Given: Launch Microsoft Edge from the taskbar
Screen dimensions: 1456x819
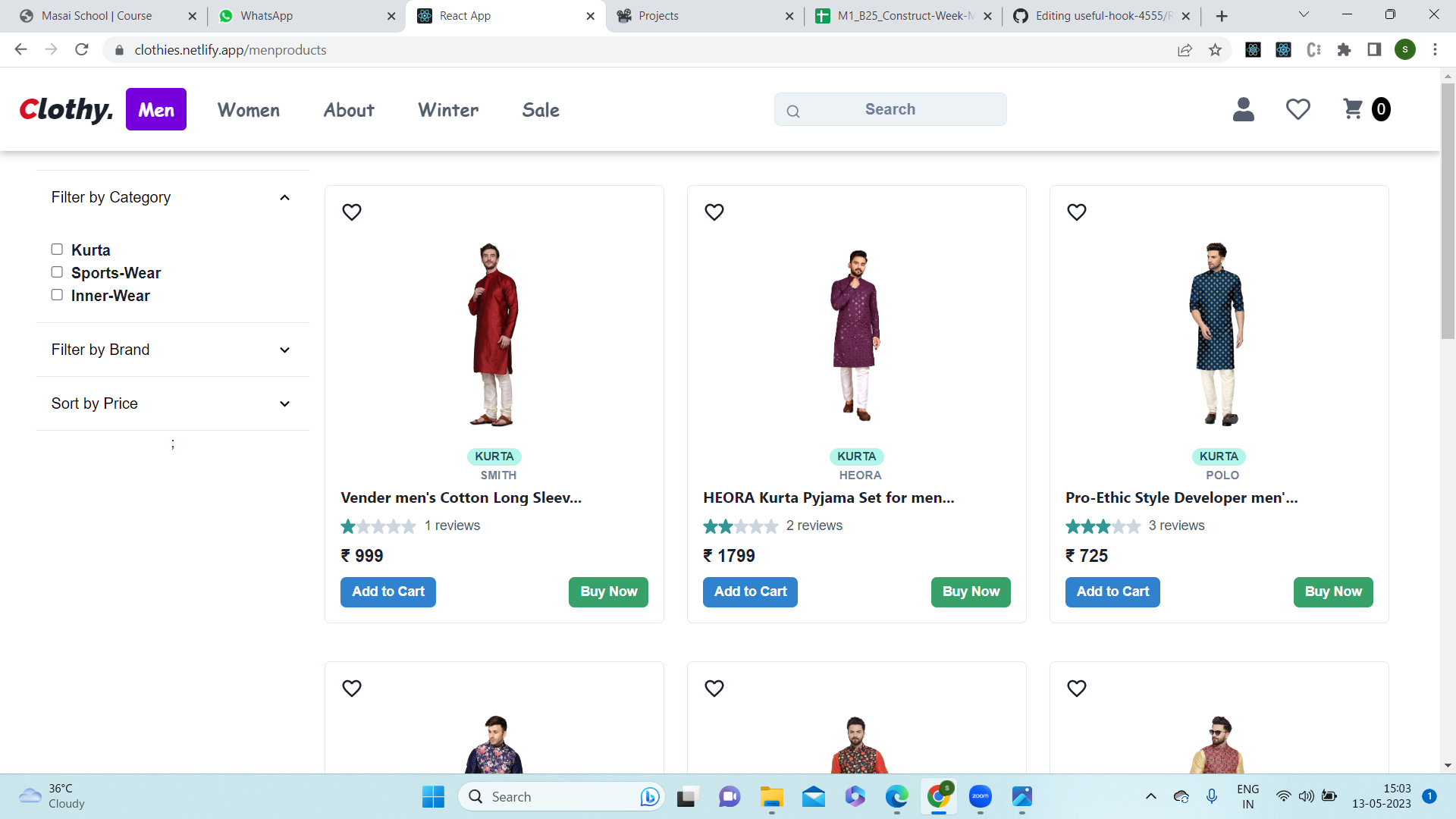Looking at the screenshot, I should click(896, 796).
